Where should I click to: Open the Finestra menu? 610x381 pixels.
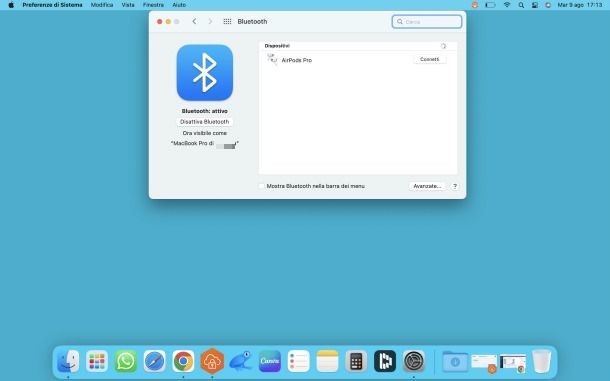[153, 5]
